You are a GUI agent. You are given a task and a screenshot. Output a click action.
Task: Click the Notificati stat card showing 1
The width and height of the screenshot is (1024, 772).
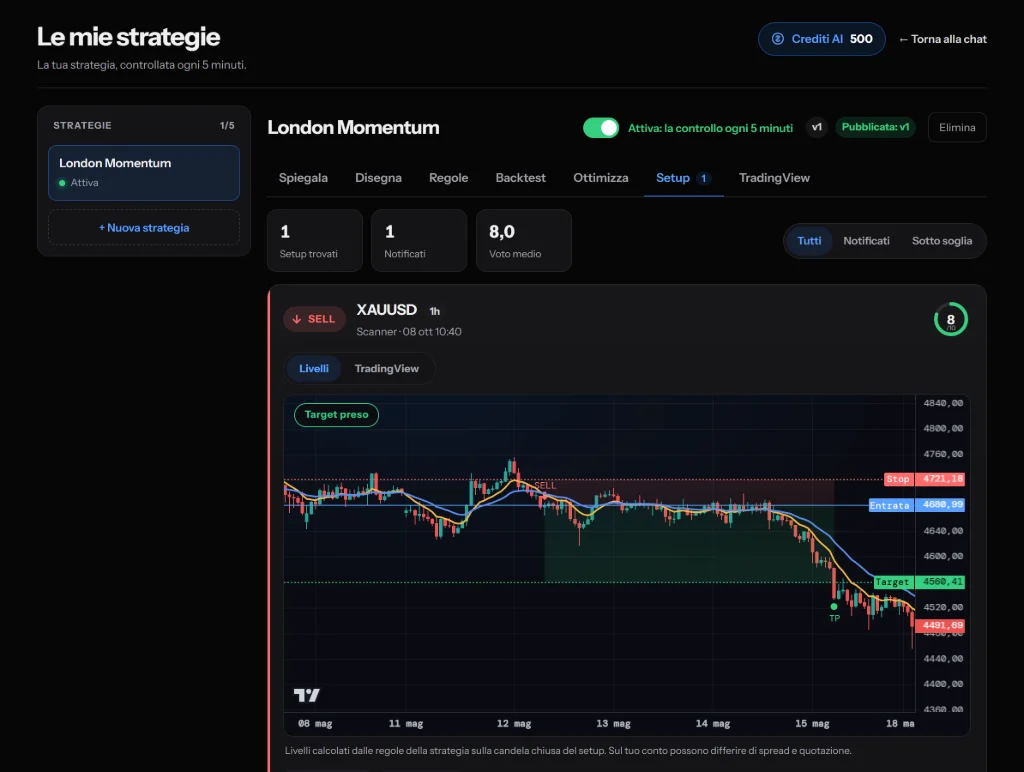click(419, 240)
